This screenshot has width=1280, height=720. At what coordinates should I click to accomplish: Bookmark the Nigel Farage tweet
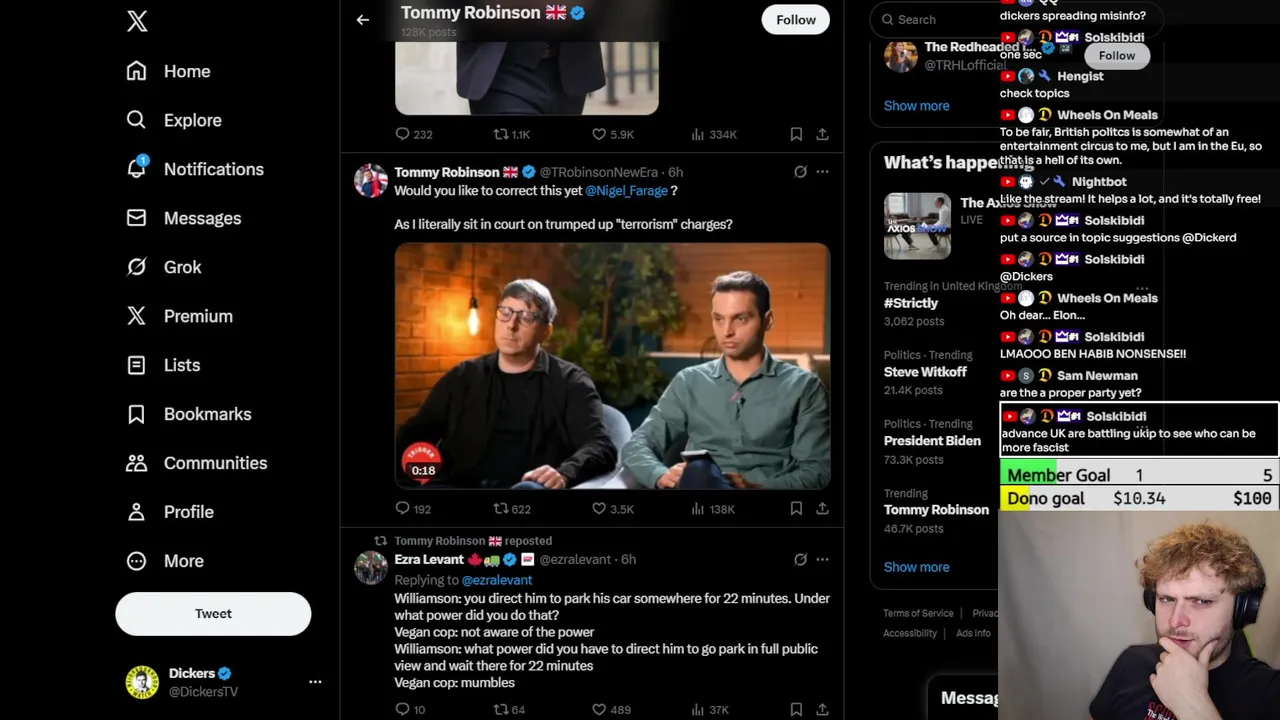[796, 509]
